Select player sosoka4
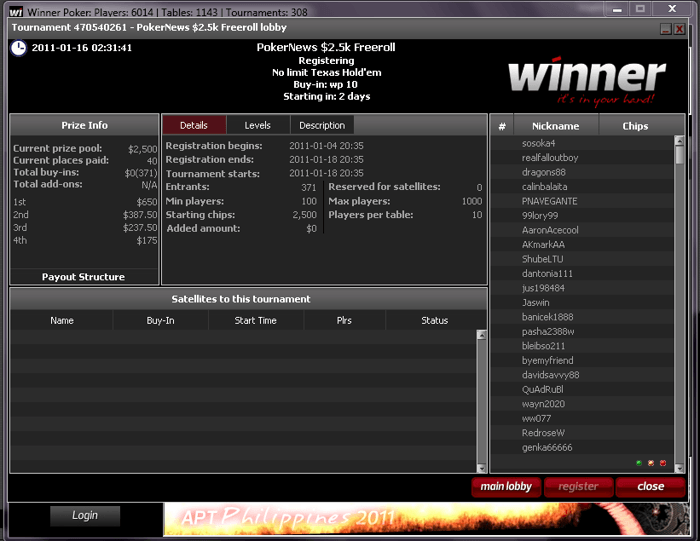700x541 pixels. coord(583,143)
